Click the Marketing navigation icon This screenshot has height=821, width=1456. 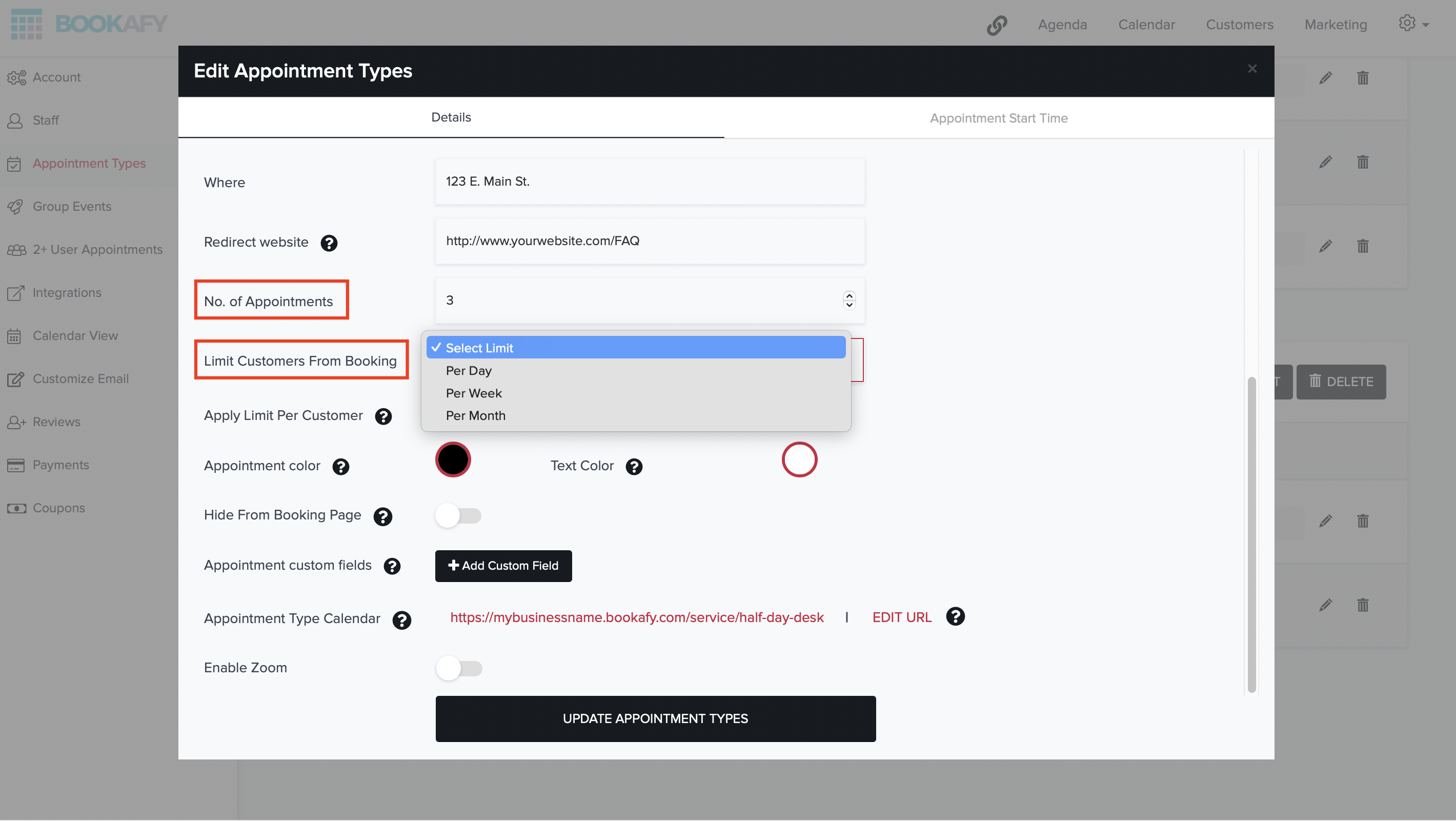click(x=1336, y=23)
